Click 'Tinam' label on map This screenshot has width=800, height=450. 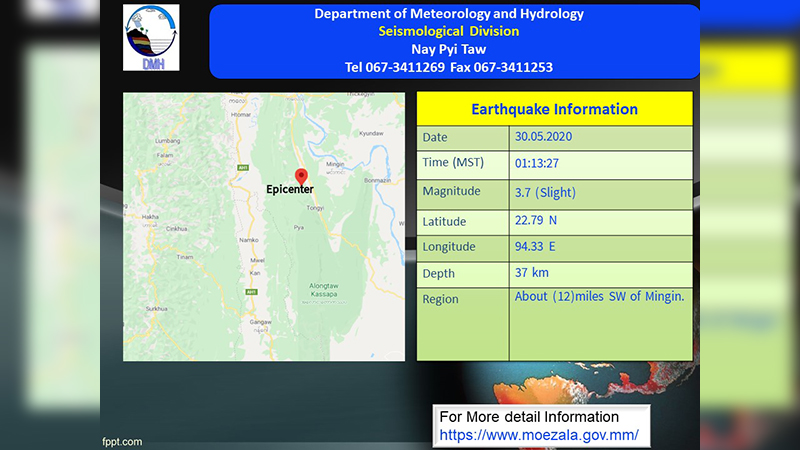point(185,257)
